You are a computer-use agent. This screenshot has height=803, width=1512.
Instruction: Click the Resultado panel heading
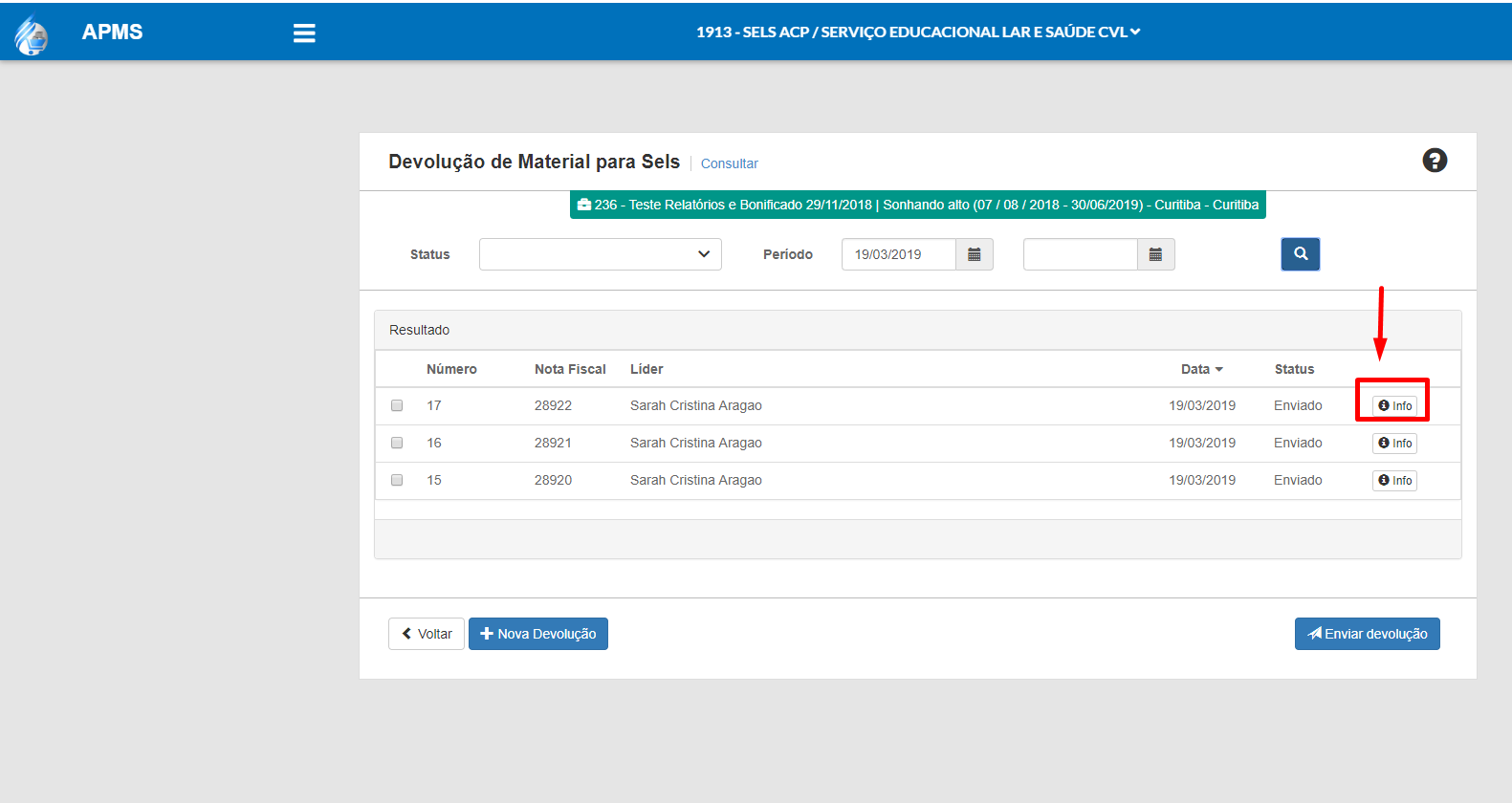(x=419, y=330)
